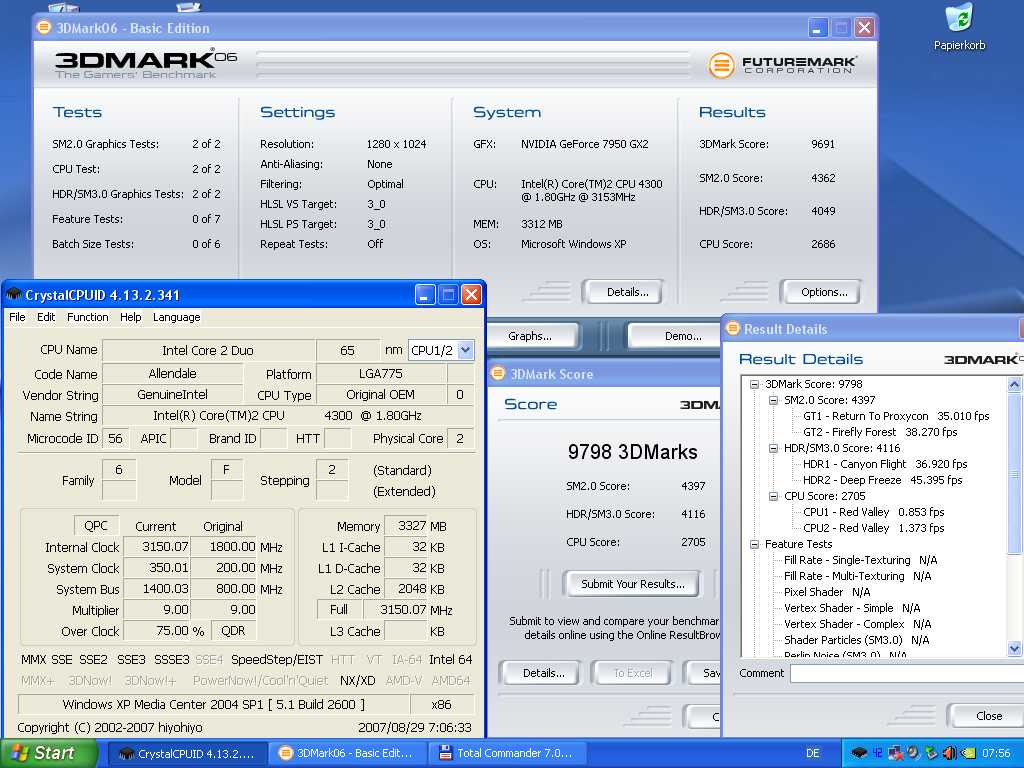1024x768 pixels.
Task: Collapse the 3DMark Score: 9798 tree node
Action: coord(754,384)
